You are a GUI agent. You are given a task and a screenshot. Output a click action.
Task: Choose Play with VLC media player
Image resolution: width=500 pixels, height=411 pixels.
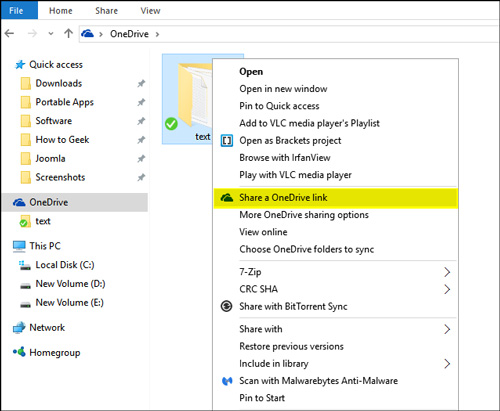(295, 175)
